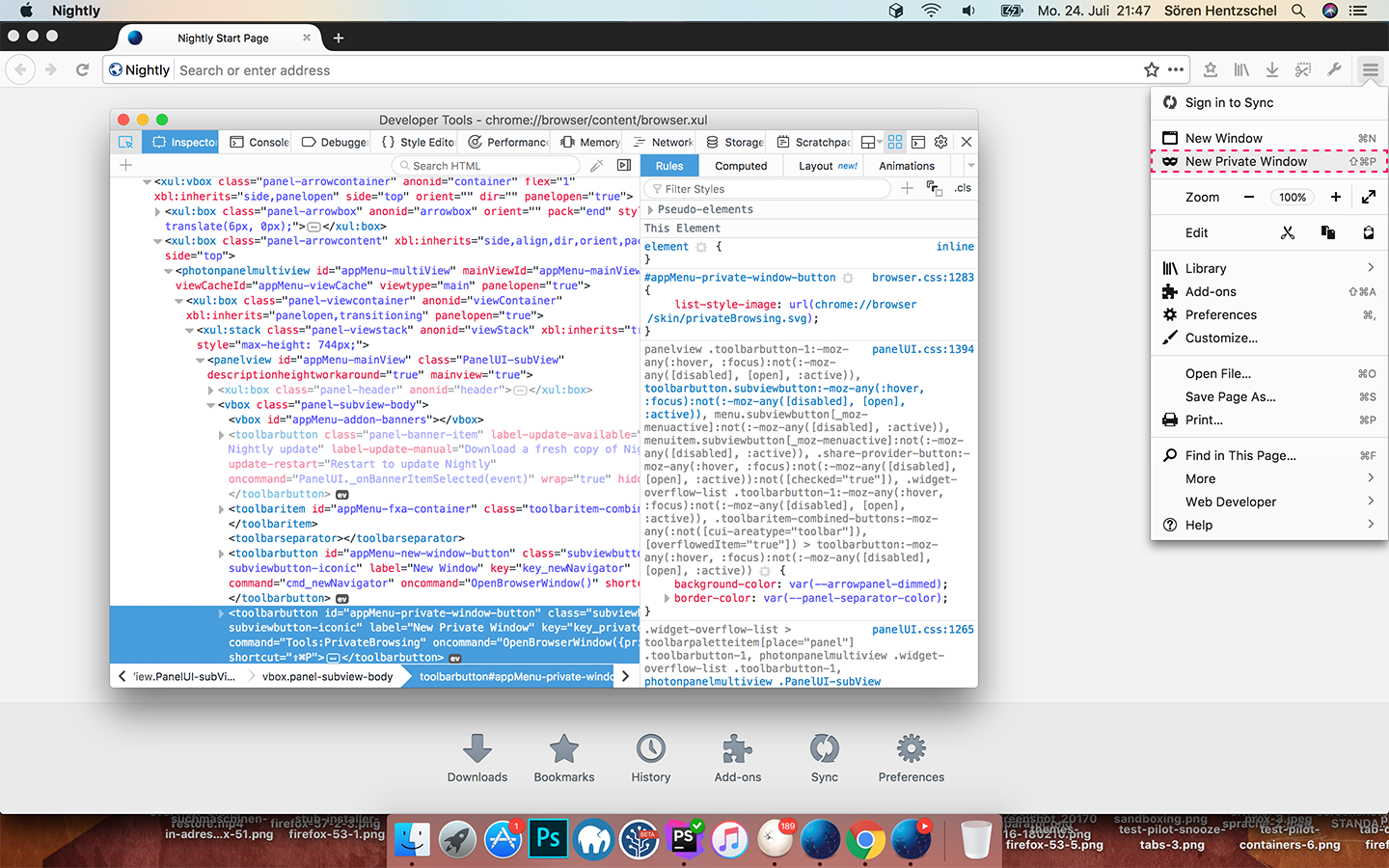This screenshot has width=1389, height=868.
Task: Click the eyedropper color picker icon
Action: pyautogui.click(x=597, y=166)
